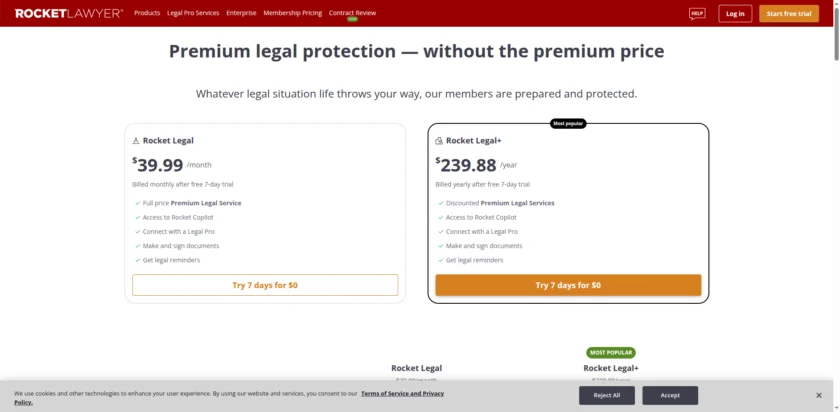
Task: Start Rocket Legal+ yearly 7-day trial
Action: (x=568, y=285)
